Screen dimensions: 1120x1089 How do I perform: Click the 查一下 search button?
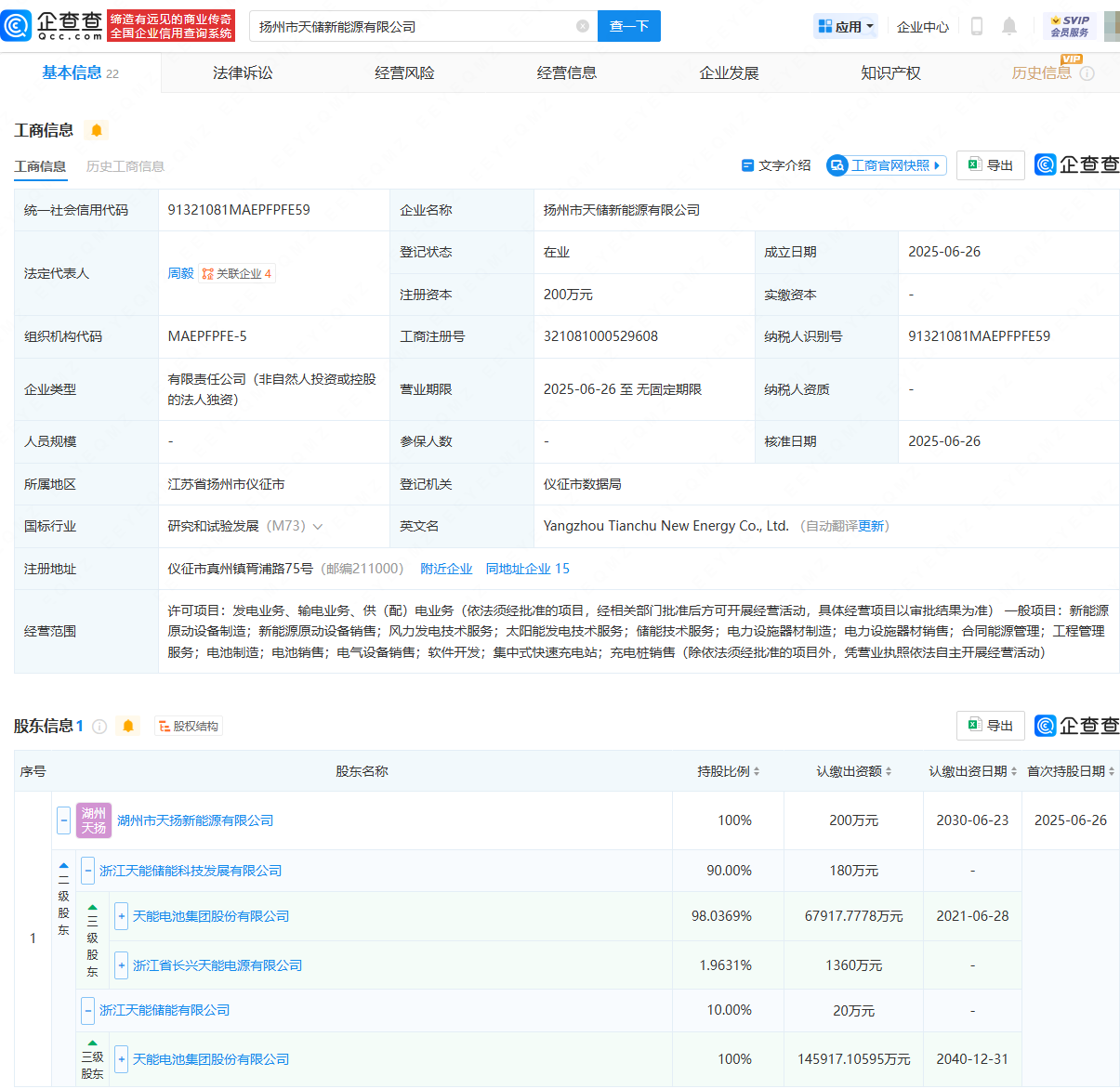[x=629, y=26]
